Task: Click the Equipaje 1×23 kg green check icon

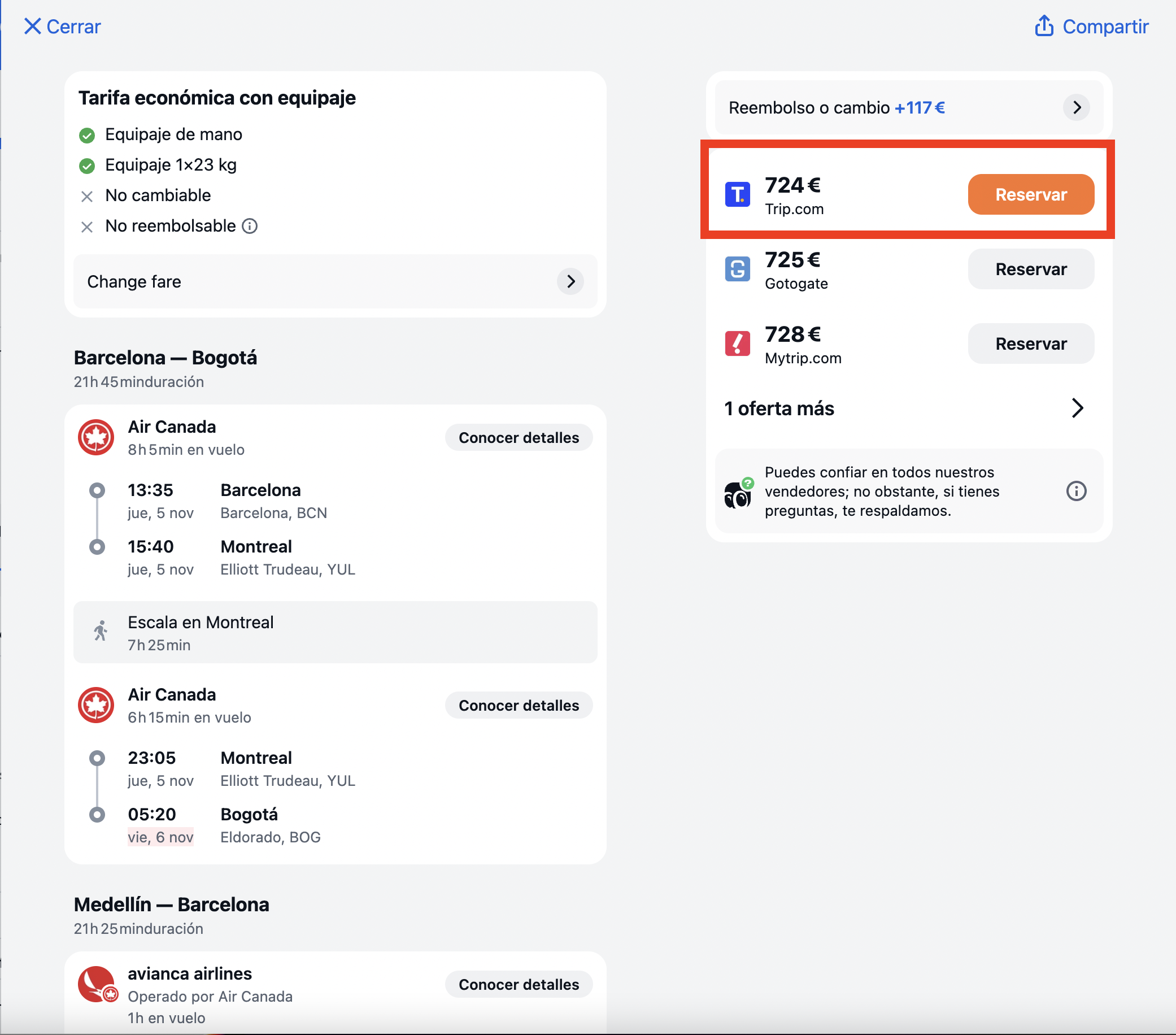Action: pos(87,166)
